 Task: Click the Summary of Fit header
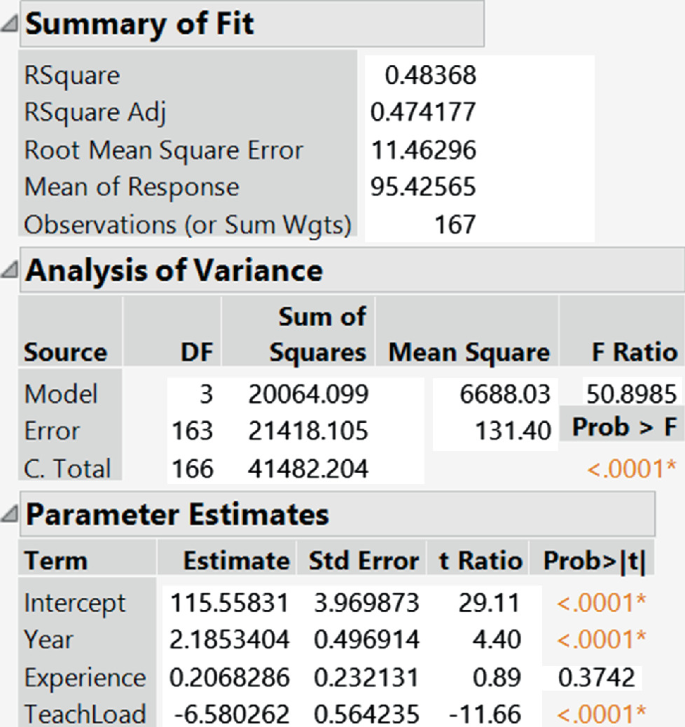pos(252,23)
